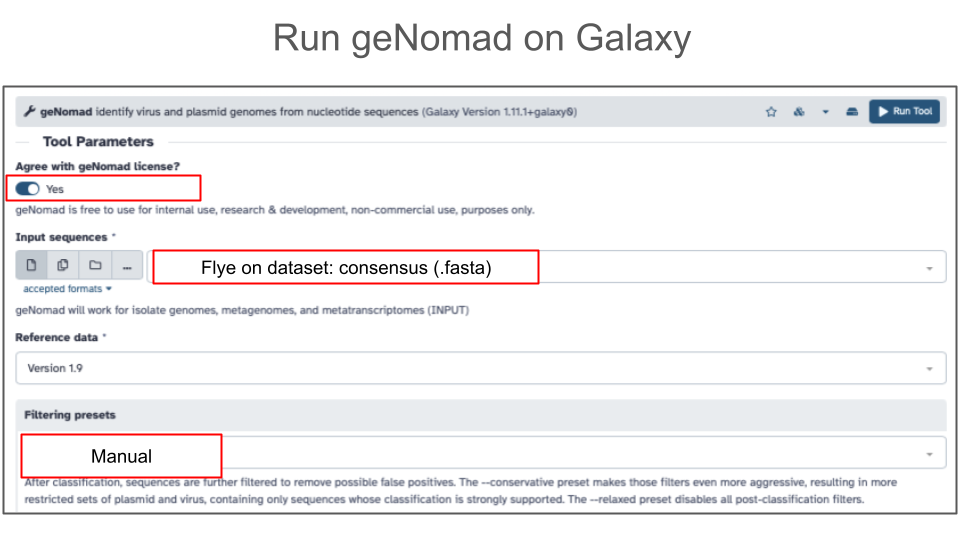This screenshot has height=540, width=960.
Task: Click the Filtering presets section header
Action: [x=70, y=414]
